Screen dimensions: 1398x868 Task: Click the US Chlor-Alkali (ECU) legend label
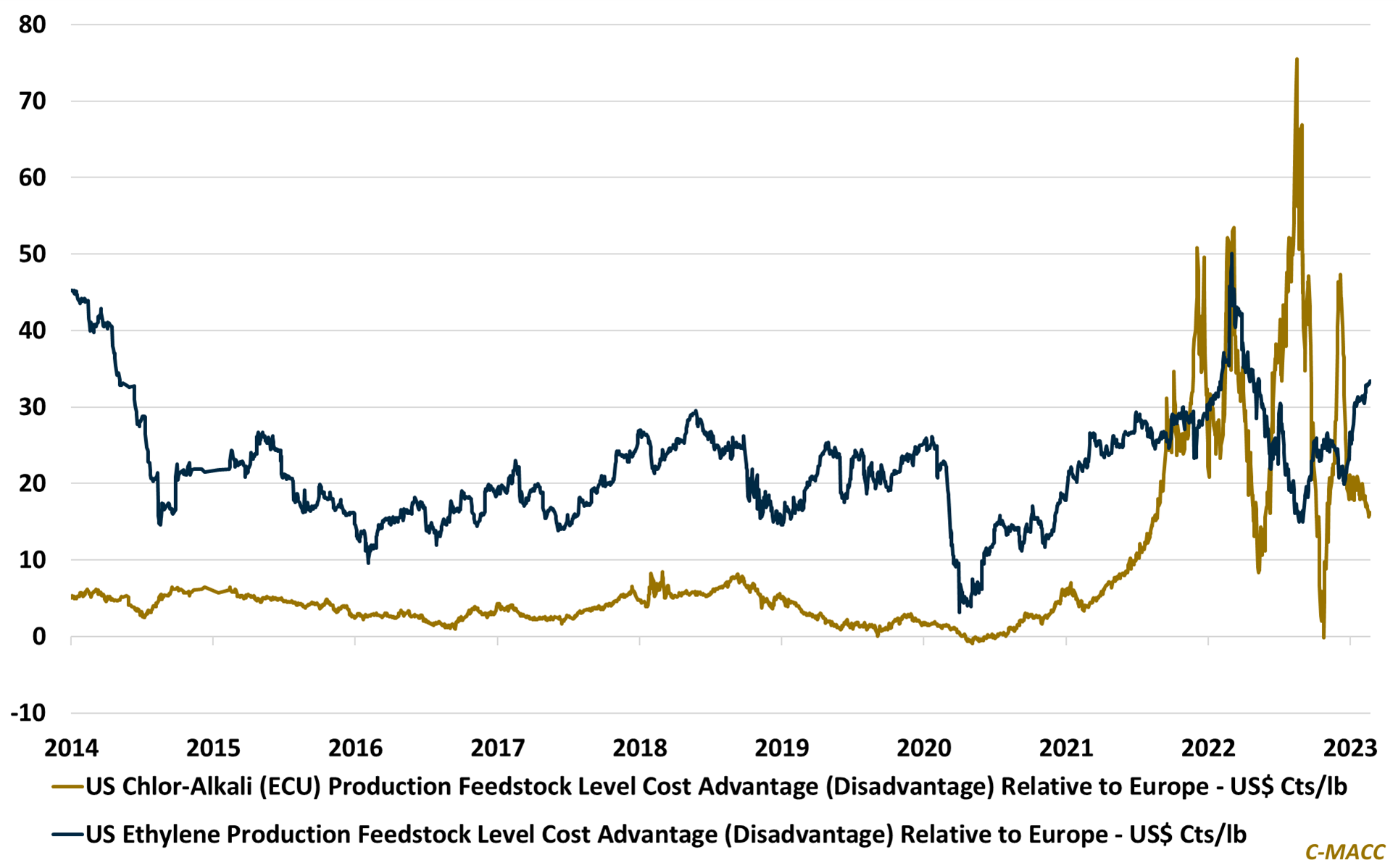click(x=716, y=786)
